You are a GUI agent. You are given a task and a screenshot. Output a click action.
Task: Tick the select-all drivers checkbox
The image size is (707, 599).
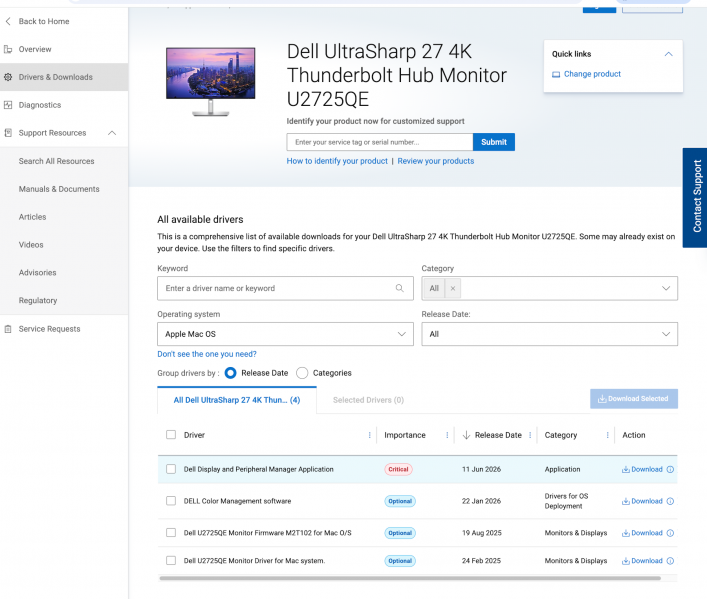coord(171,435)
